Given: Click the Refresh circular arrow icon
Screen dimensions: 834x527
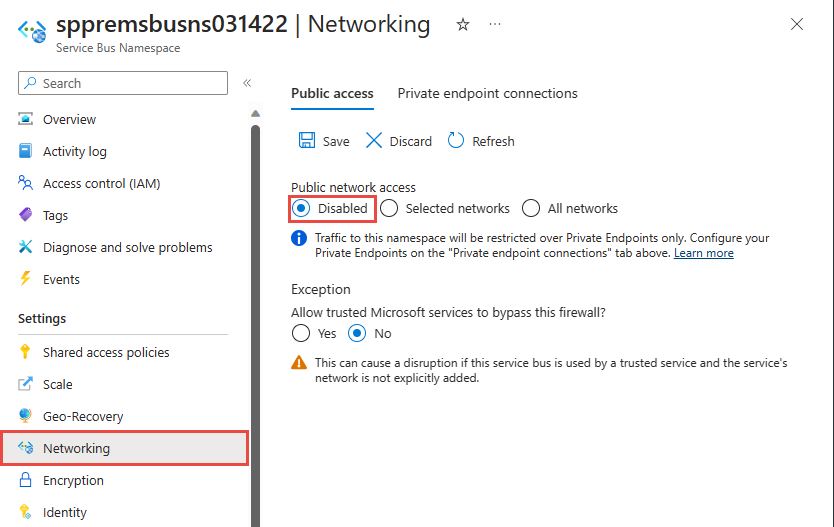Looking at the screenshot, I should [x=455, y=140].
